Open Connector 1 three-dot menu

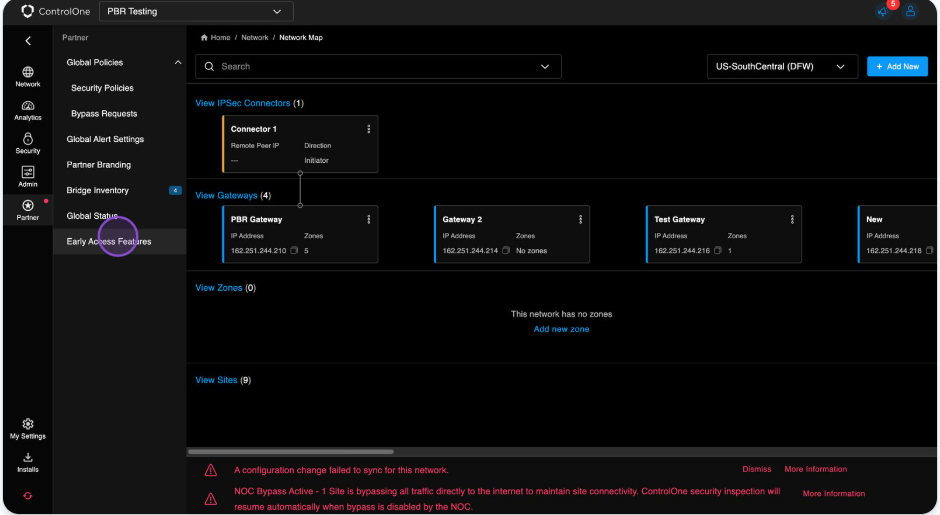point(369,129)
